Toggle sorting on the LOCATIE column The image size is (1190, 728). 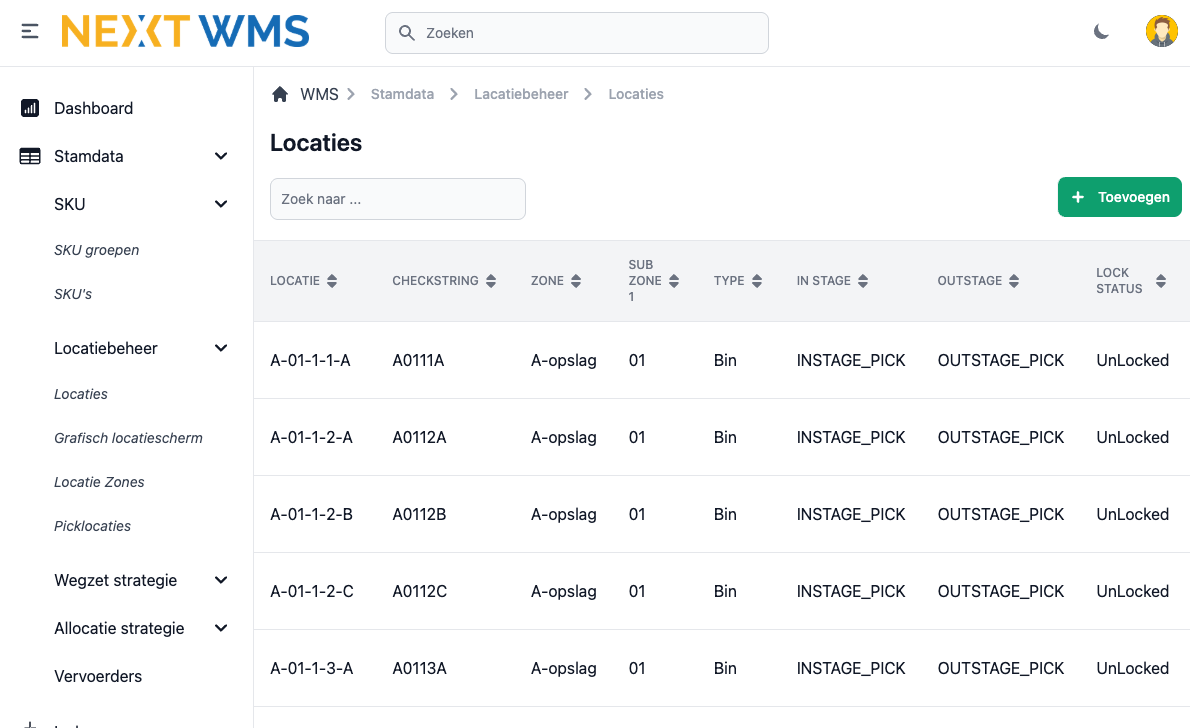tap(333, 281)
